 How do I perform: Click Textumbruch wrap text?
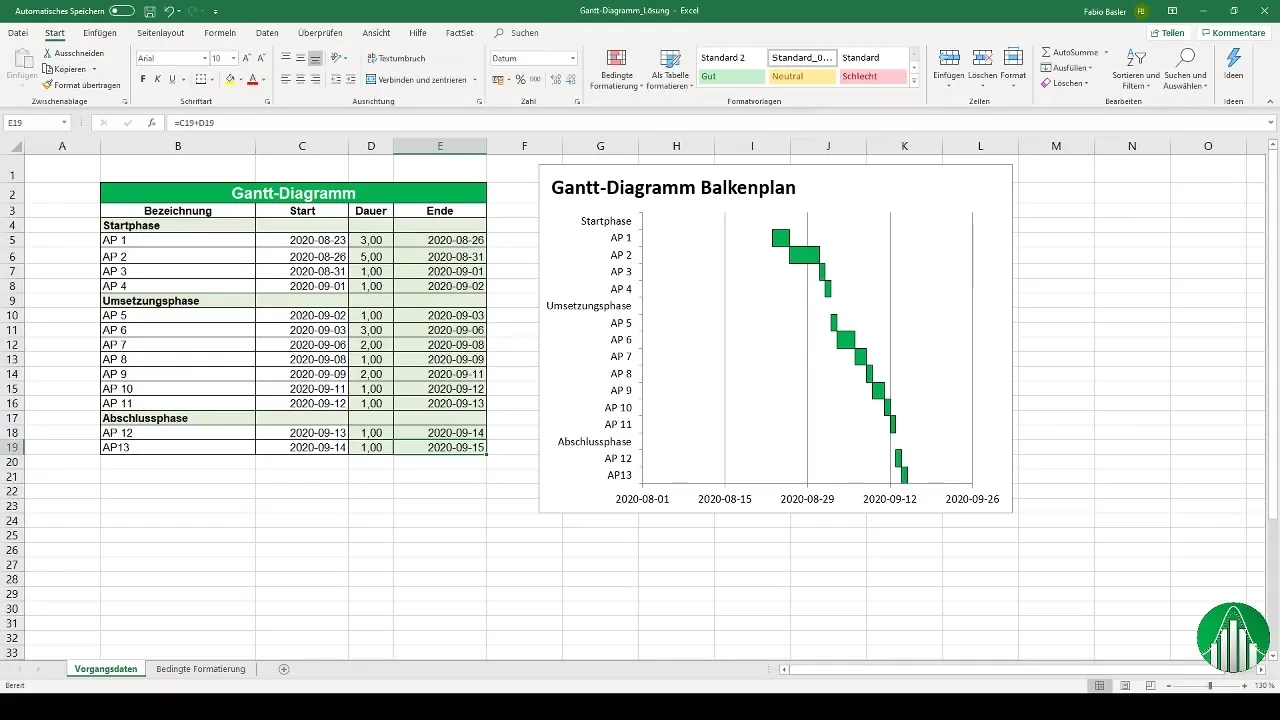tap(396, 58)
